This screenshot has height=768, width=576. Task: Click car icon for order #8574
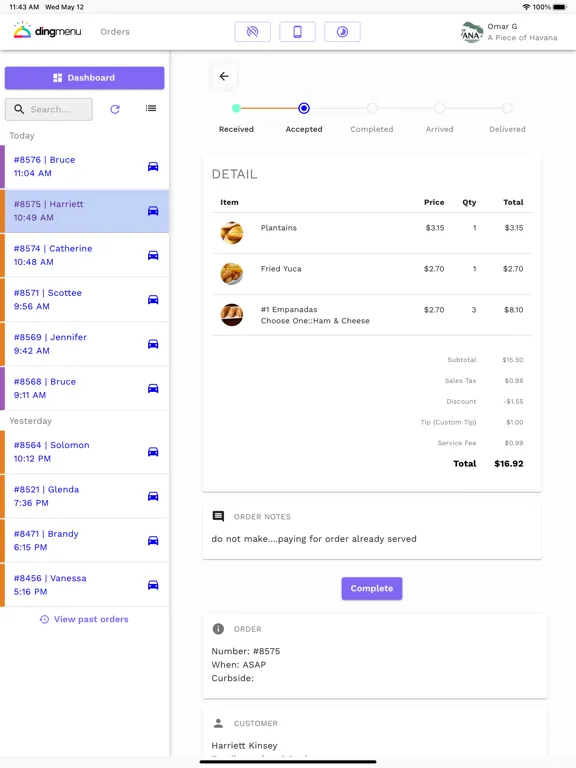coord(153,255)
